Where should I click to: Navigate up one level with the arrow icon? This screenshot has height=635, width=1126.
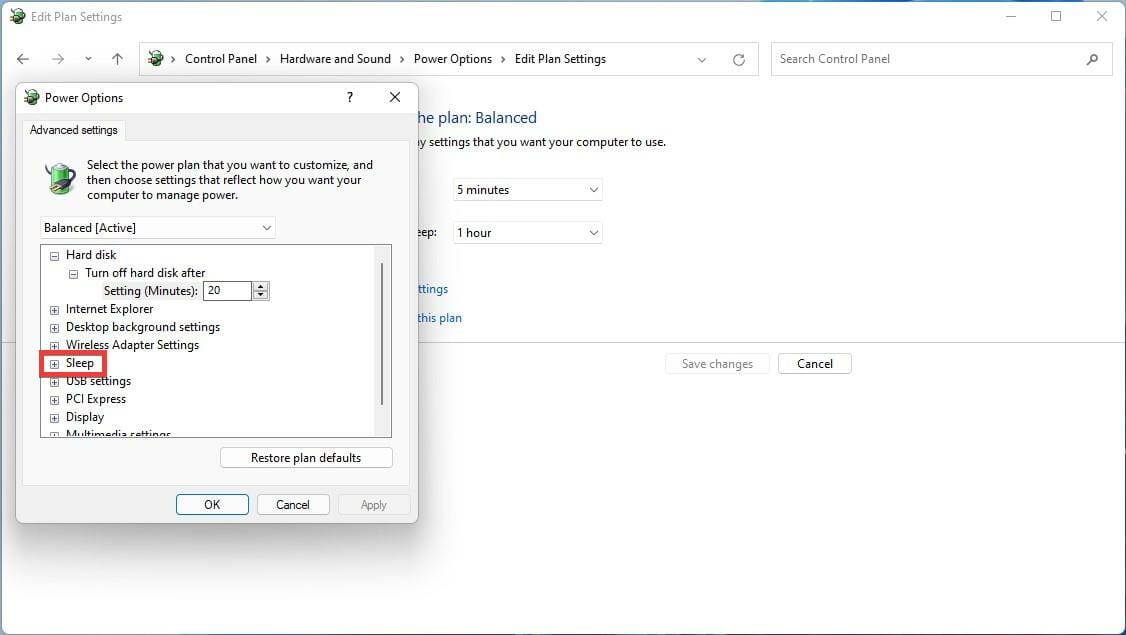pos(117,59)
